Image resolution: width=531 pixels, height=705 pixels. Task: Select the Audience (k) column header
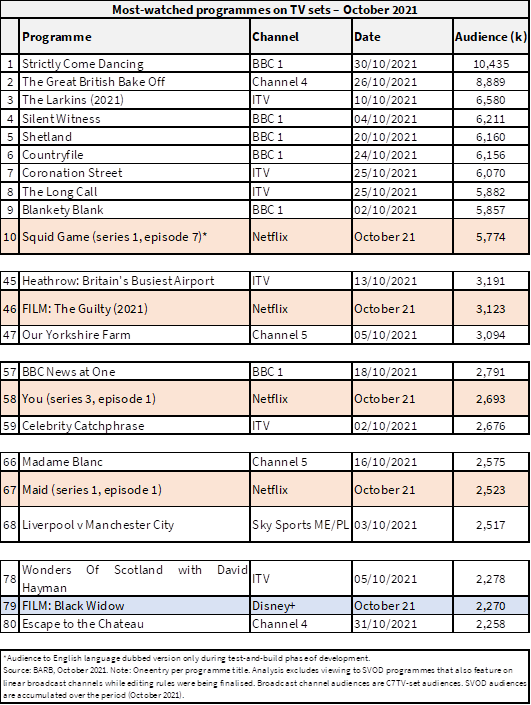point(491,36)
